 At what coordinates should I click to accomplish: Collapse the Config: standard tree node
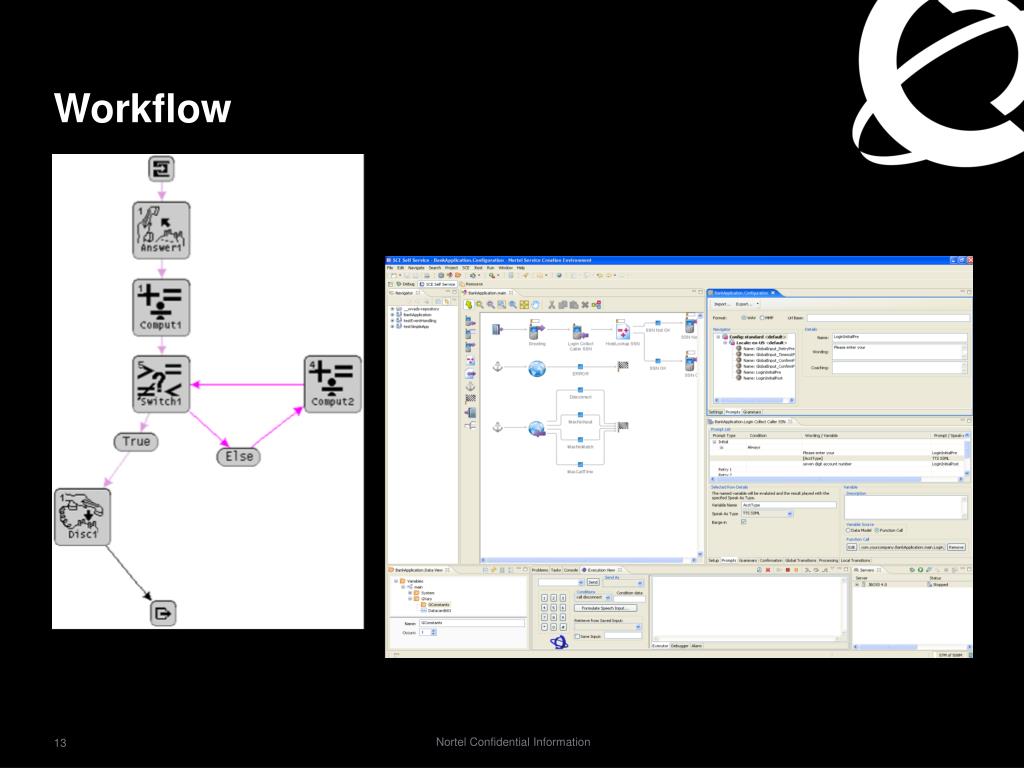(718, 337)
